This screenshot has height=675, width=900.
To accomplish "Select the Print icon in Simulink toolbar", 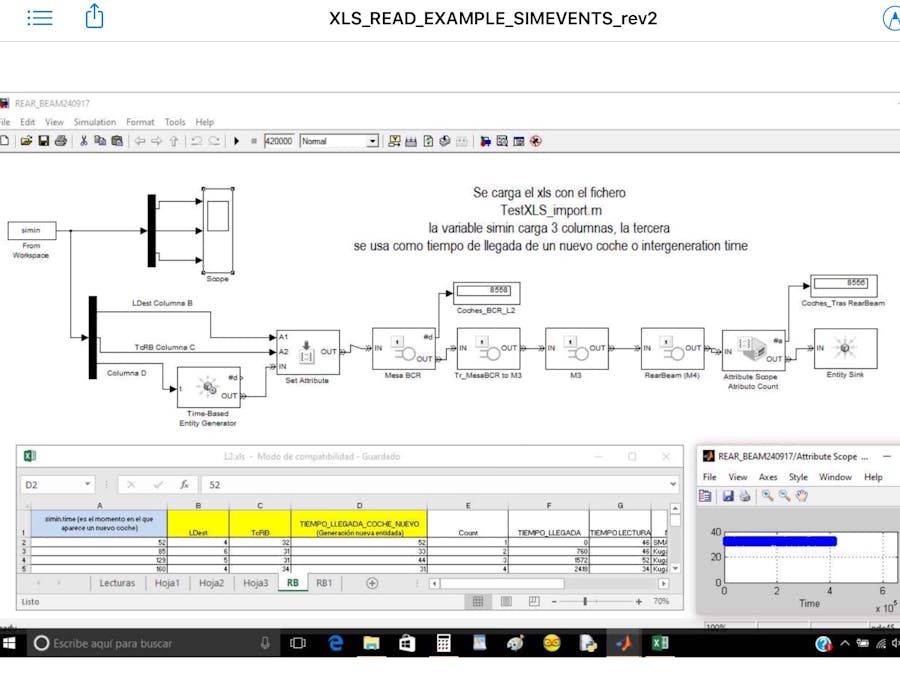I will tap(63, 141).
